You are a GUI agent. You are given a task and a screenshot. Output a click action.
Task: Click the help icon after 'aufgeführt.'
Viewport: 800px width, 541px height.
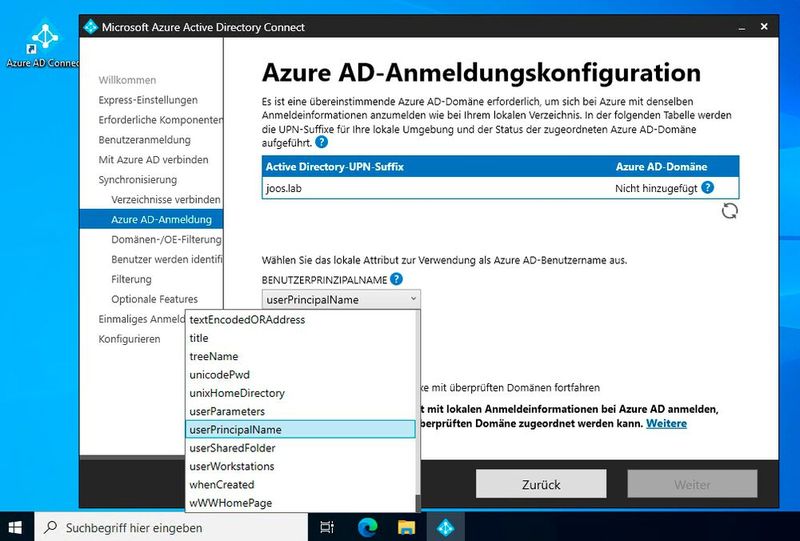point(321,142)
